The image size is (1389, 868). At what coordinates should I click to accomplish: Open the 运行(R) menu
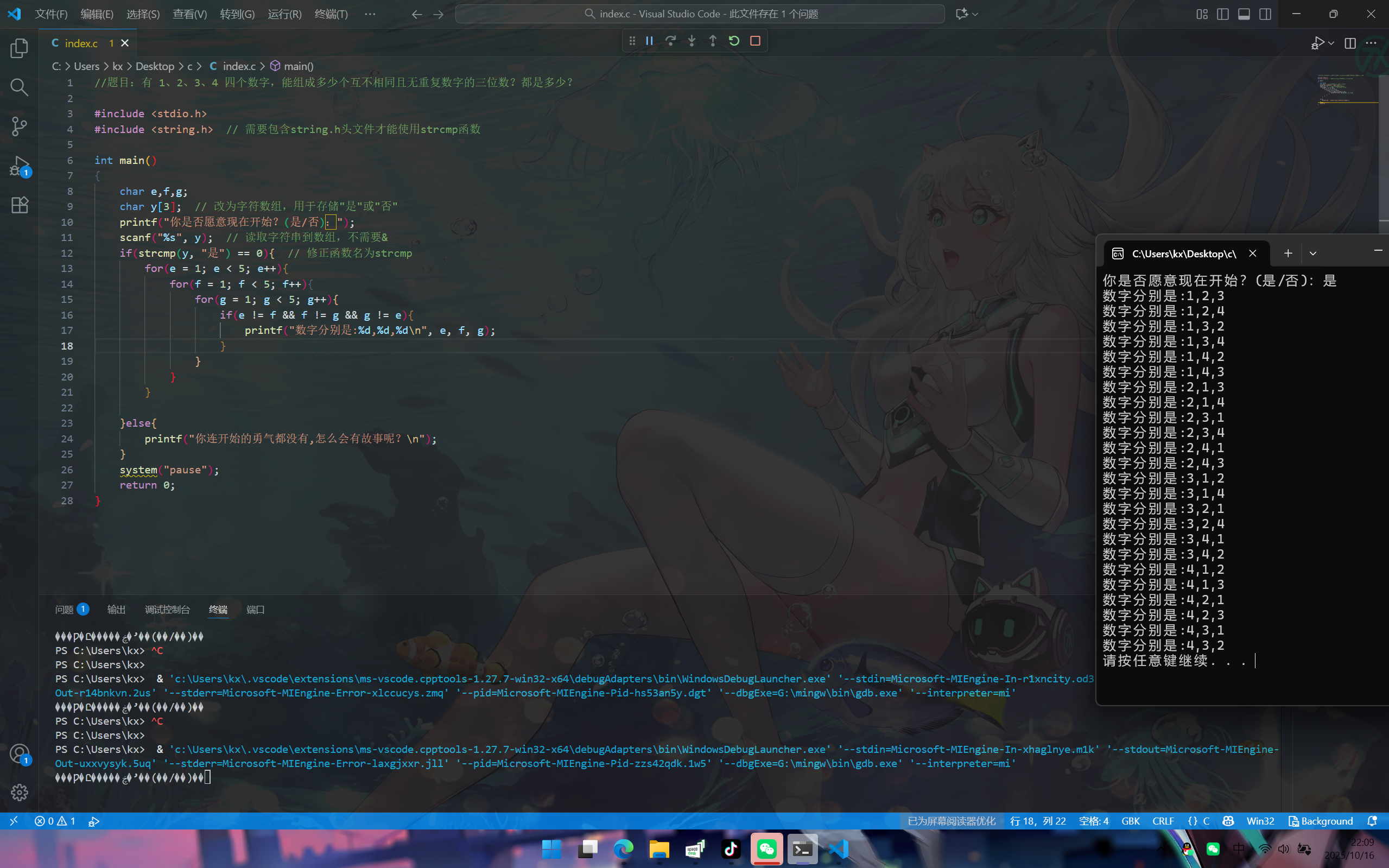tap(284, 14)
